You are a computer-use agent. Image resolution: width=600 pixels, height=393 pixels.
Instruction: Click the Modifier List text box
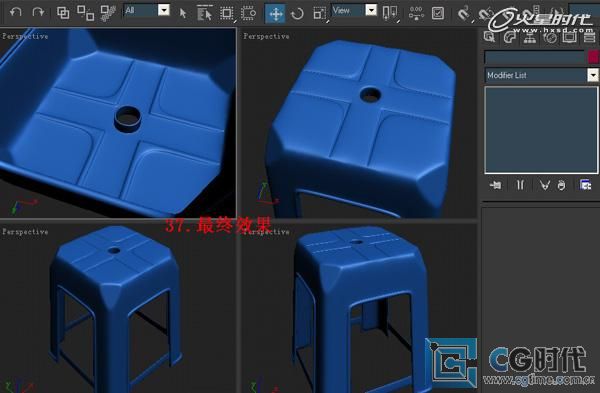pos(536,75)
